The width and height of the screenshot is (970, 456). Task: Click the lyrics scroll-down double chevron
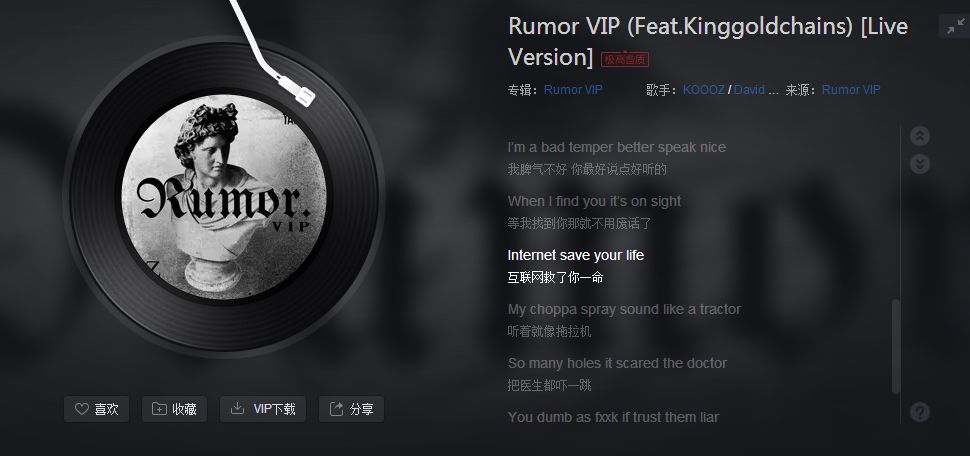tap(920, 164)
